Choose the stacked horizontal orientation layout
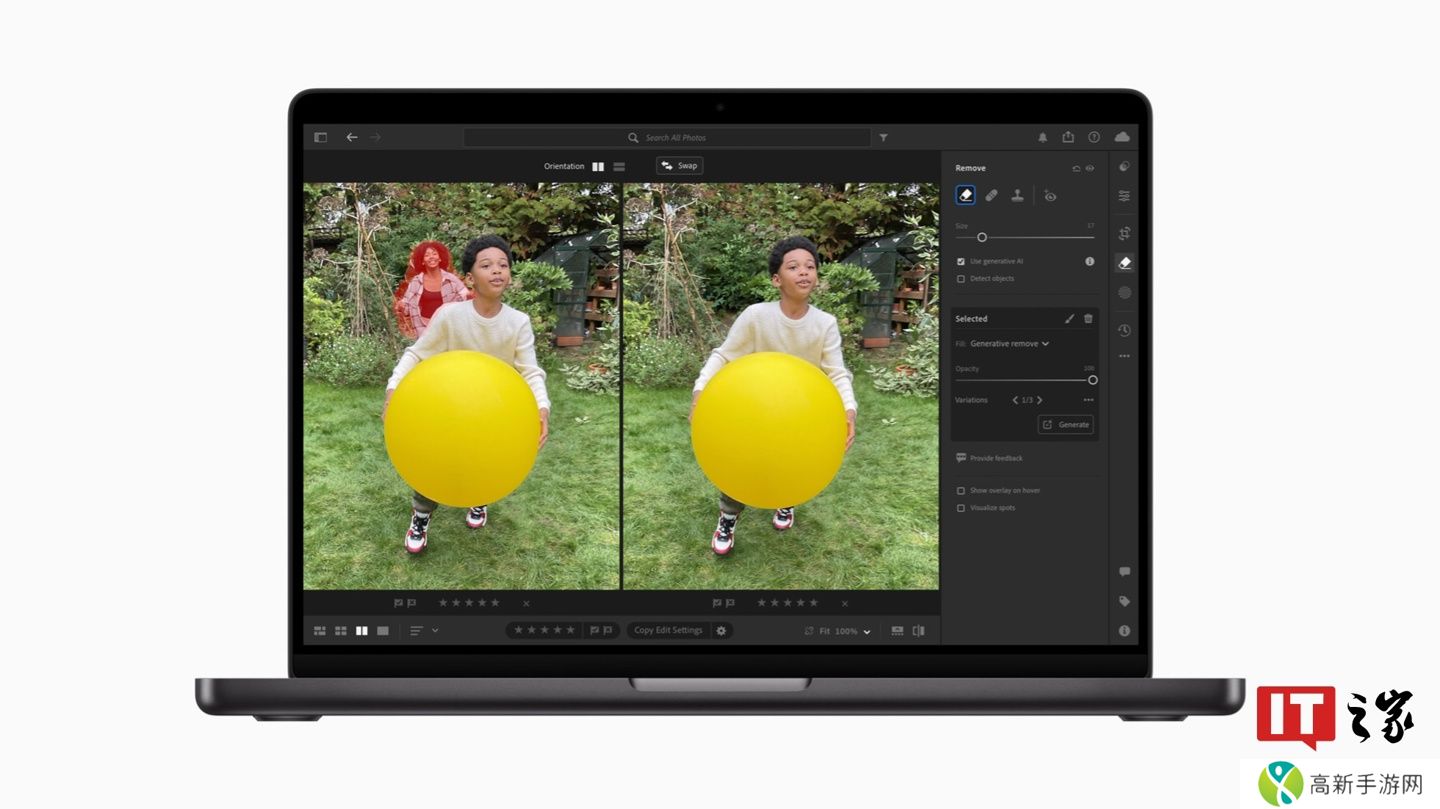The image size is (1440, 809). [619, 166]
